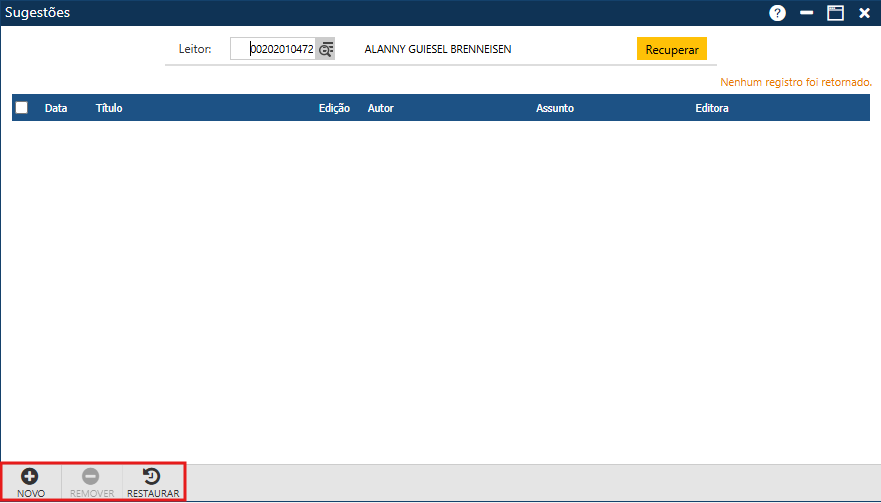Toggle the select-all checkbox in table header

click(22, 108)
